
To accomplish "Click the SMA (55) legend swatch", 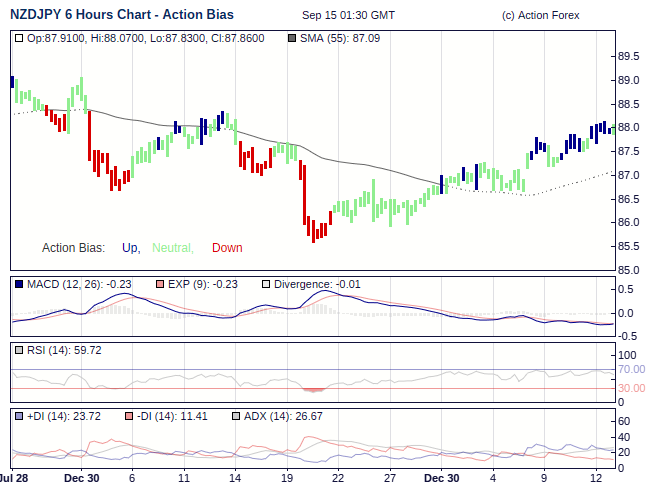I will (x=292, y=38).
